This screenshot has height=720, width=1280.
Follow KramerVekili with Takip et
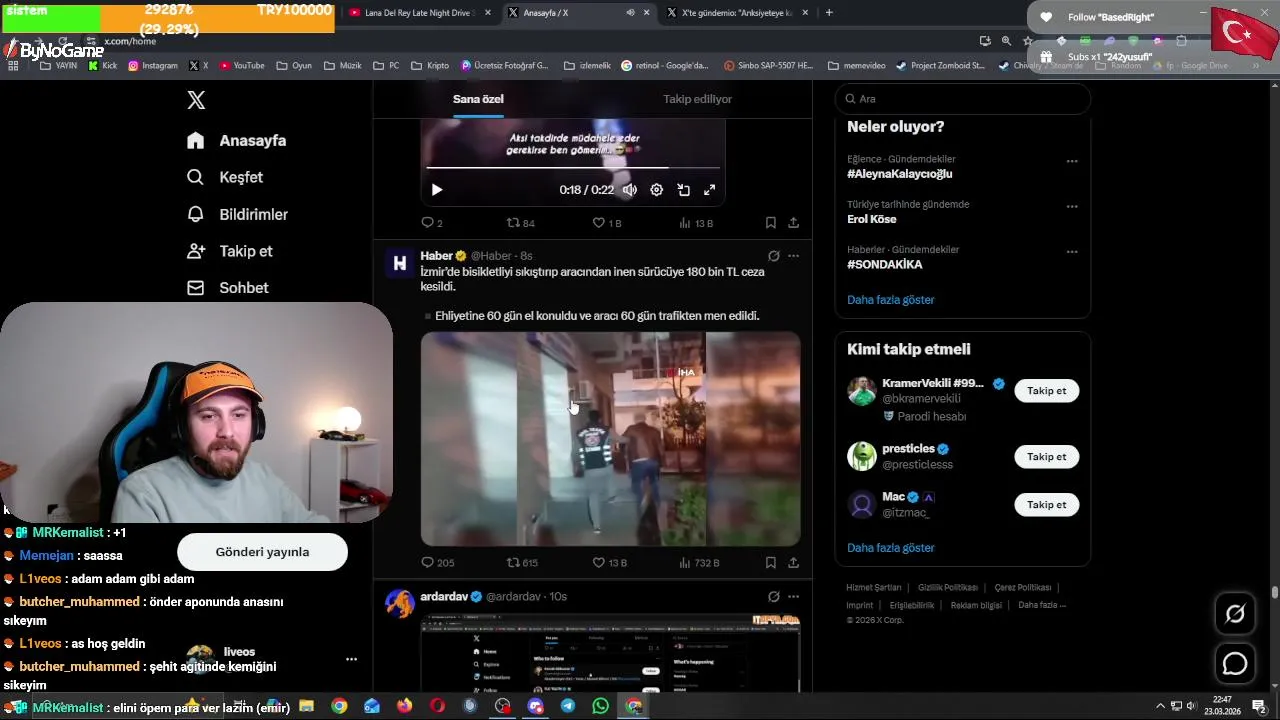(1046, 391)
